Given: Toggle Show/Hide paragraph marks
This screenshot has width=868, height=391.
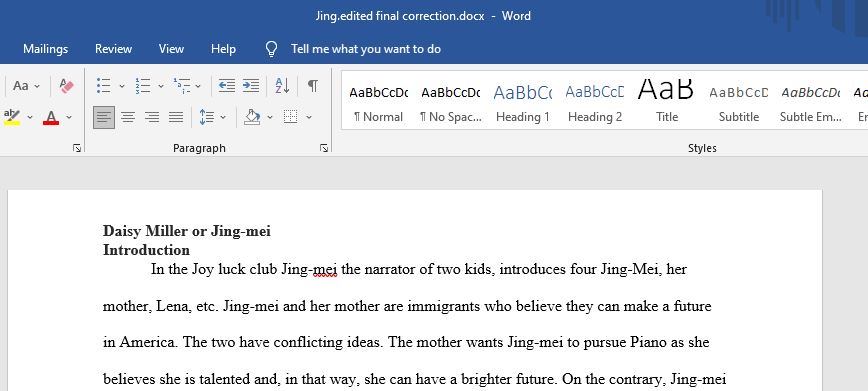Looking at the screenshot, I should click(x=313, y=85).
